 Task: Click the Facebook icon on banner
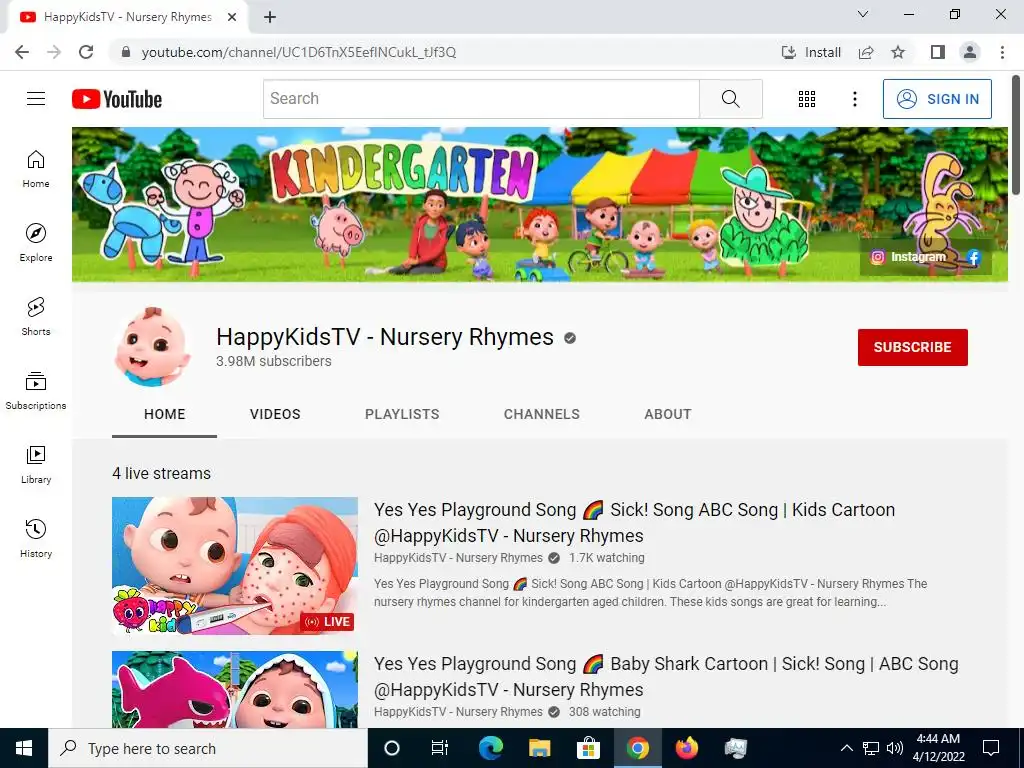point(974,257)
